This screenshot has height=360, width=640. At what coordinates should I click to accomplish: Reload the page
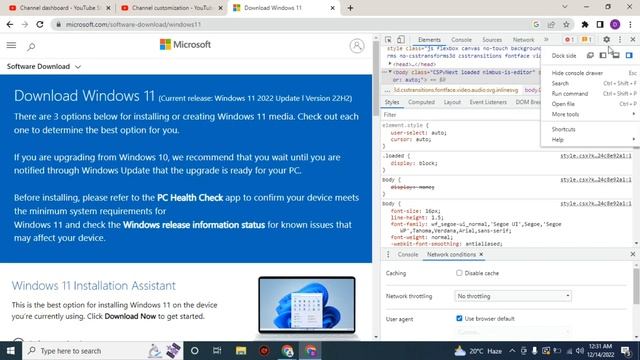click(40, 24)
